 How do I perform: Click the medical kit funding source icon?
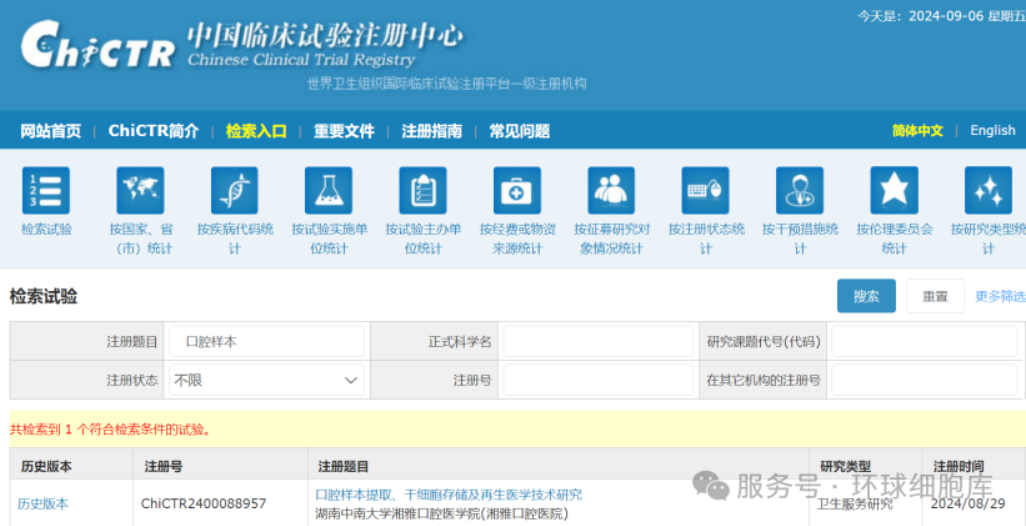[517, 191]
